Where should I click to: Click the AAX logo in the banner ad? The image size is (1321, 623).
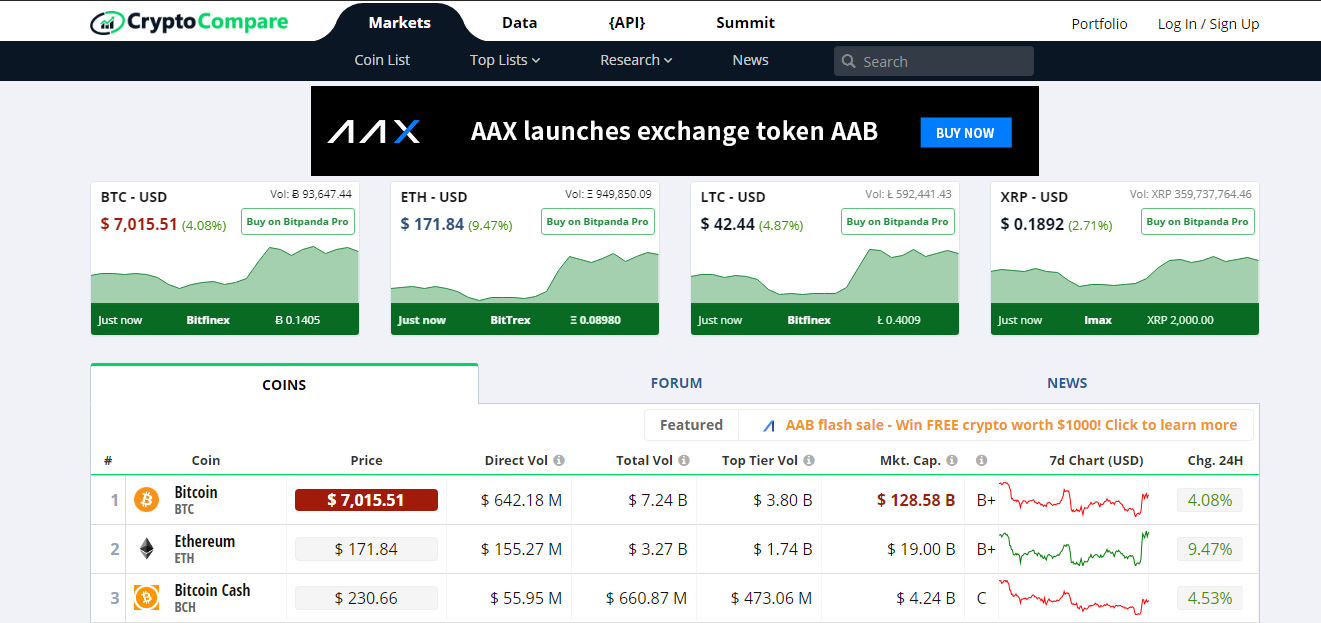(374, 131)
